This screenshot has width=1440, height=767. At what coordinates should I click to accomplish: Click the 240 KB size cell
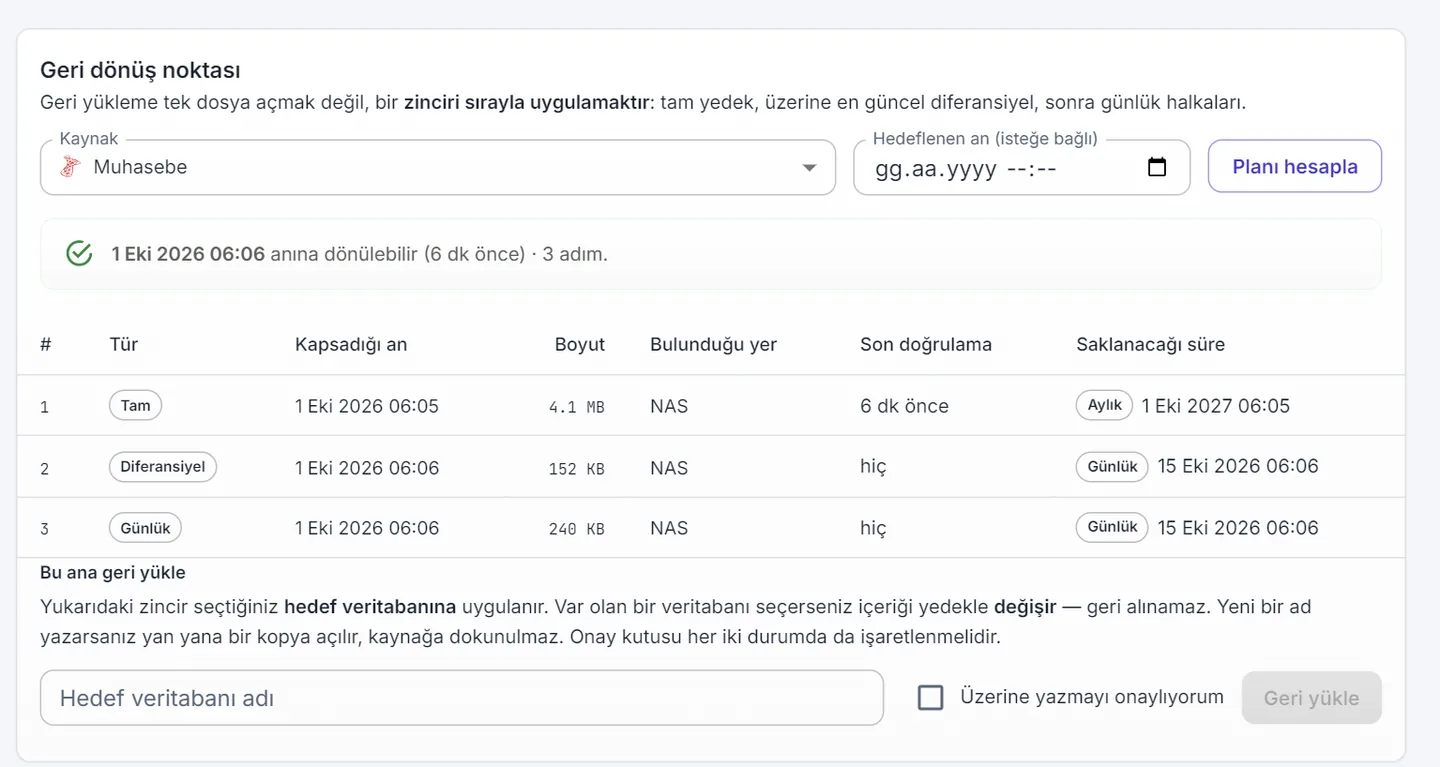577,529
